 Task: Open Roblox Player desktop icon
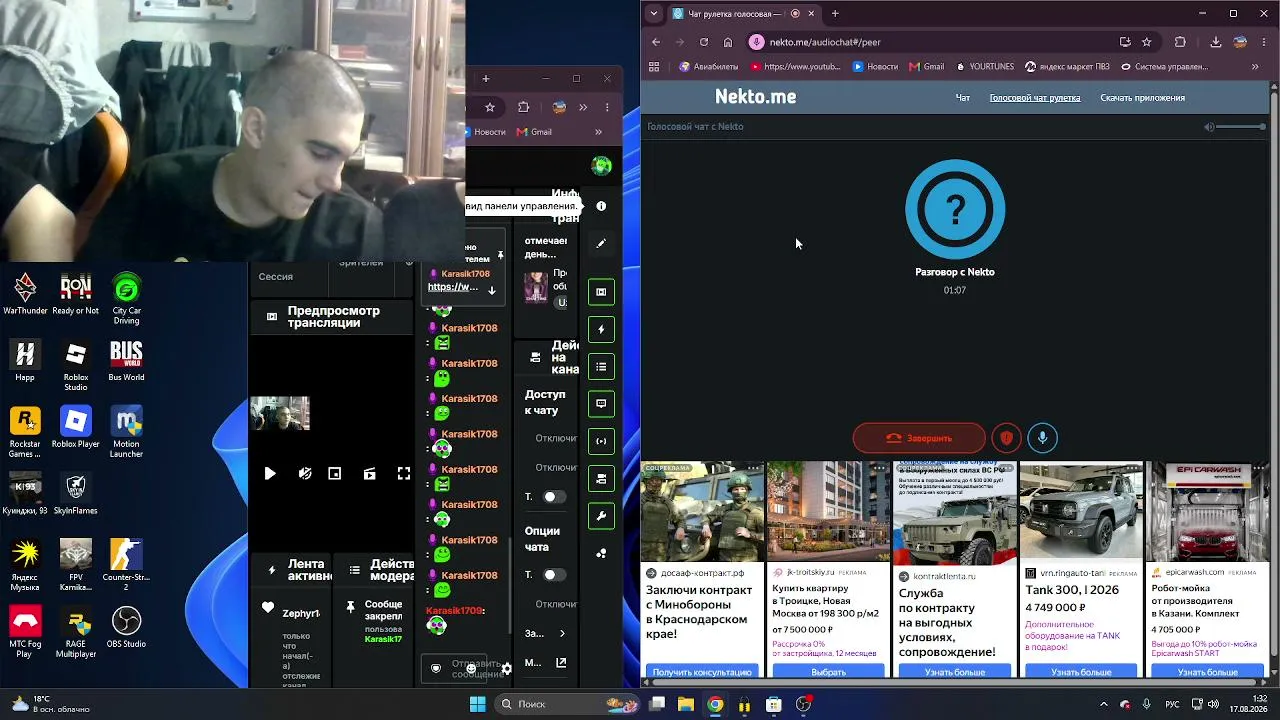[76, 427]
